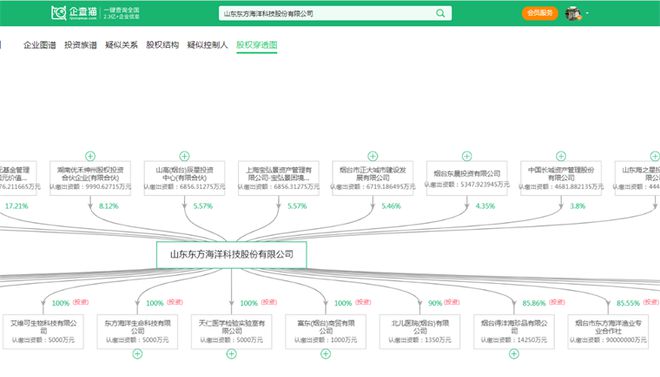Click the 5.46% shareholding percentage
Viewport: 660px width, 377px height.
[391, 206]
